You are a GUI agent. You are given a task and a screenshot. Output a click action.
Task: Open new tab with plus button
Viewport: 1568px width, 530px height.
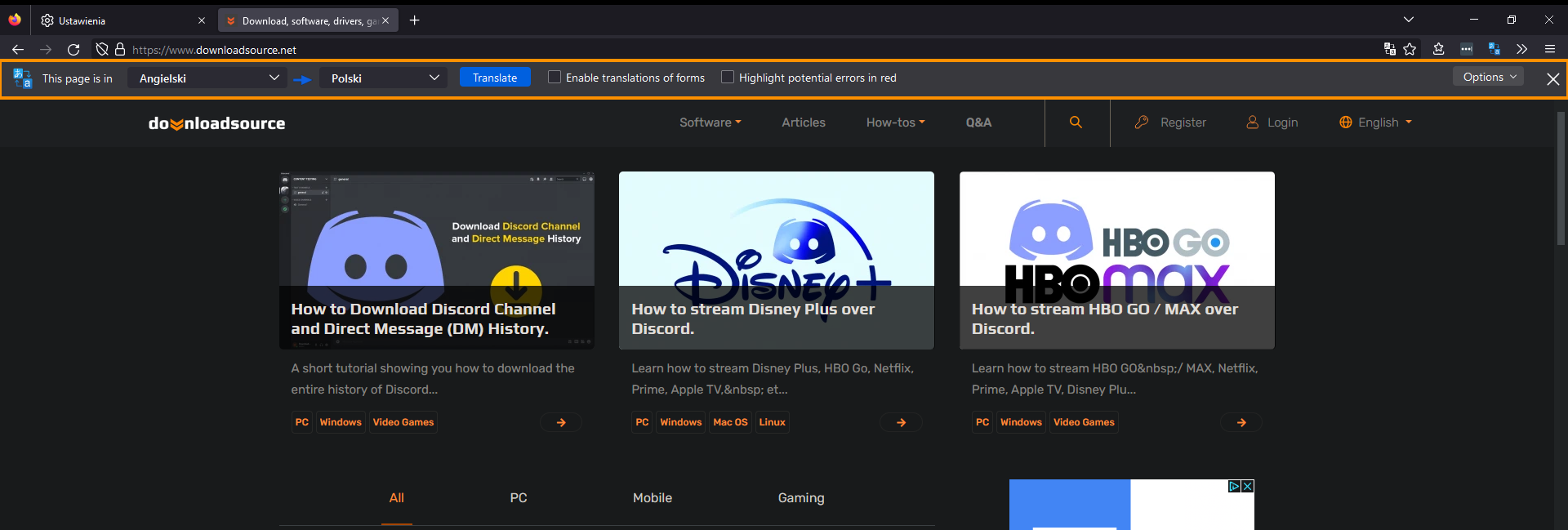point(415,20)
